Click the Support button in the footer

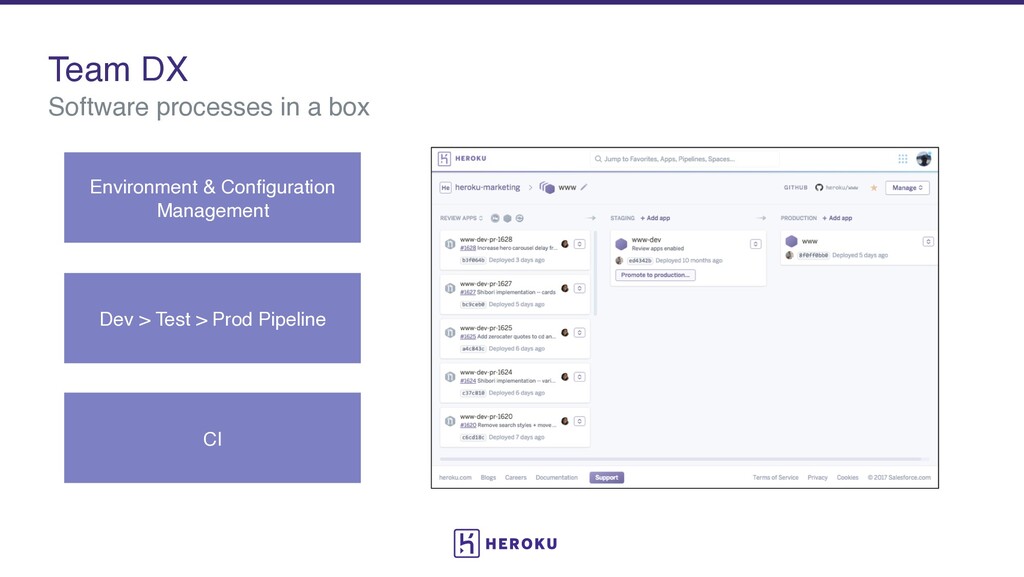[x=607, y=478]
